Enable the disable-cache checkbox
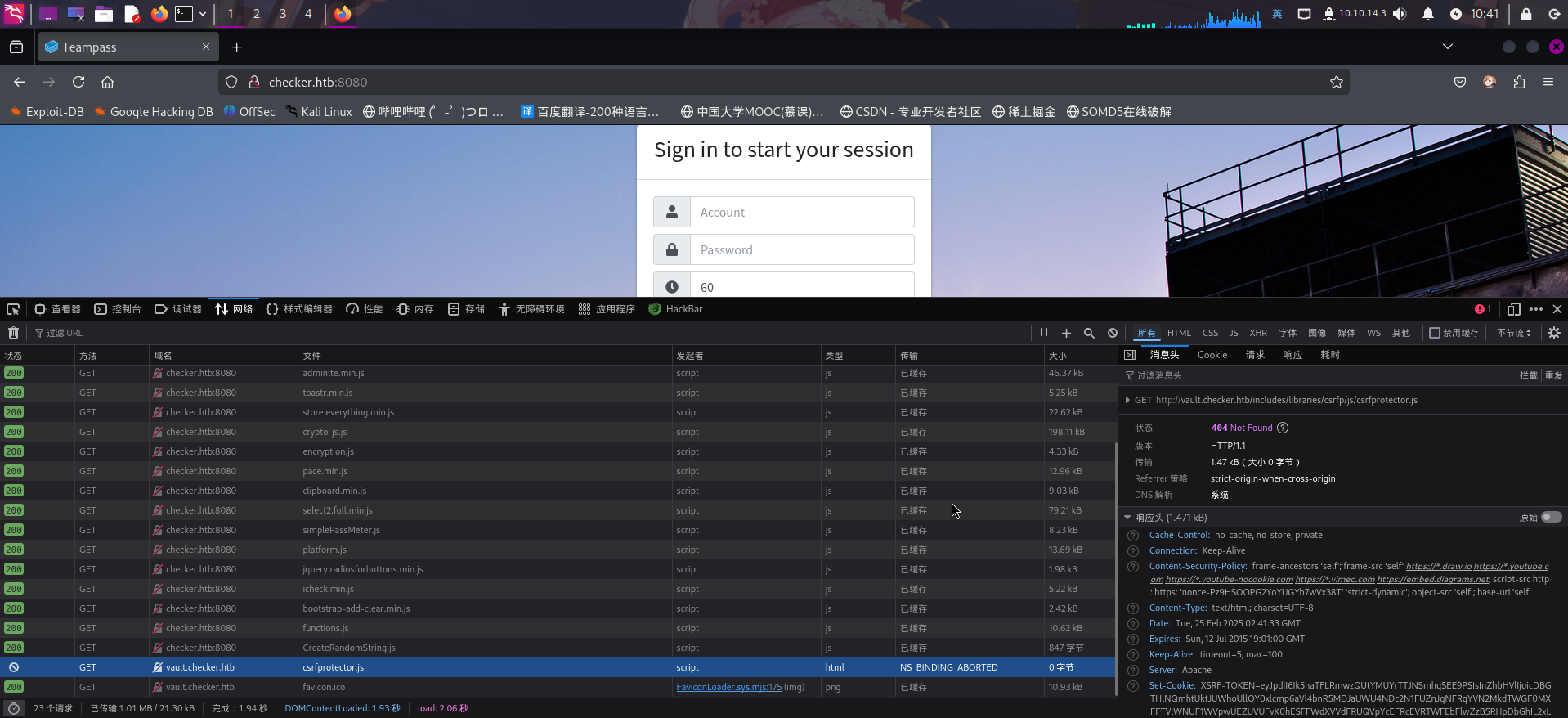Viewport: 1568px width, 718px height. point(1434,333)
